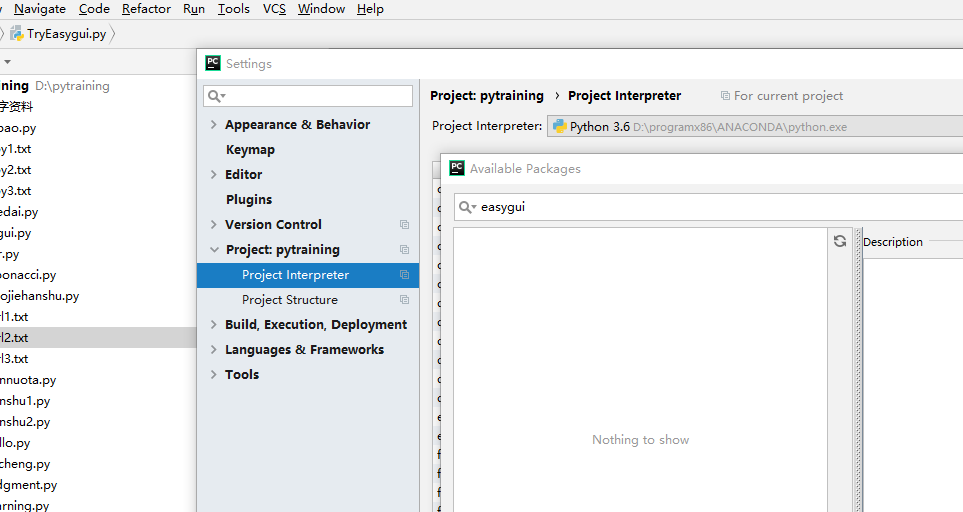Click the Python logo in interpreter field
The height and width of the screenshot is (512, 963).
pos(559,126)
